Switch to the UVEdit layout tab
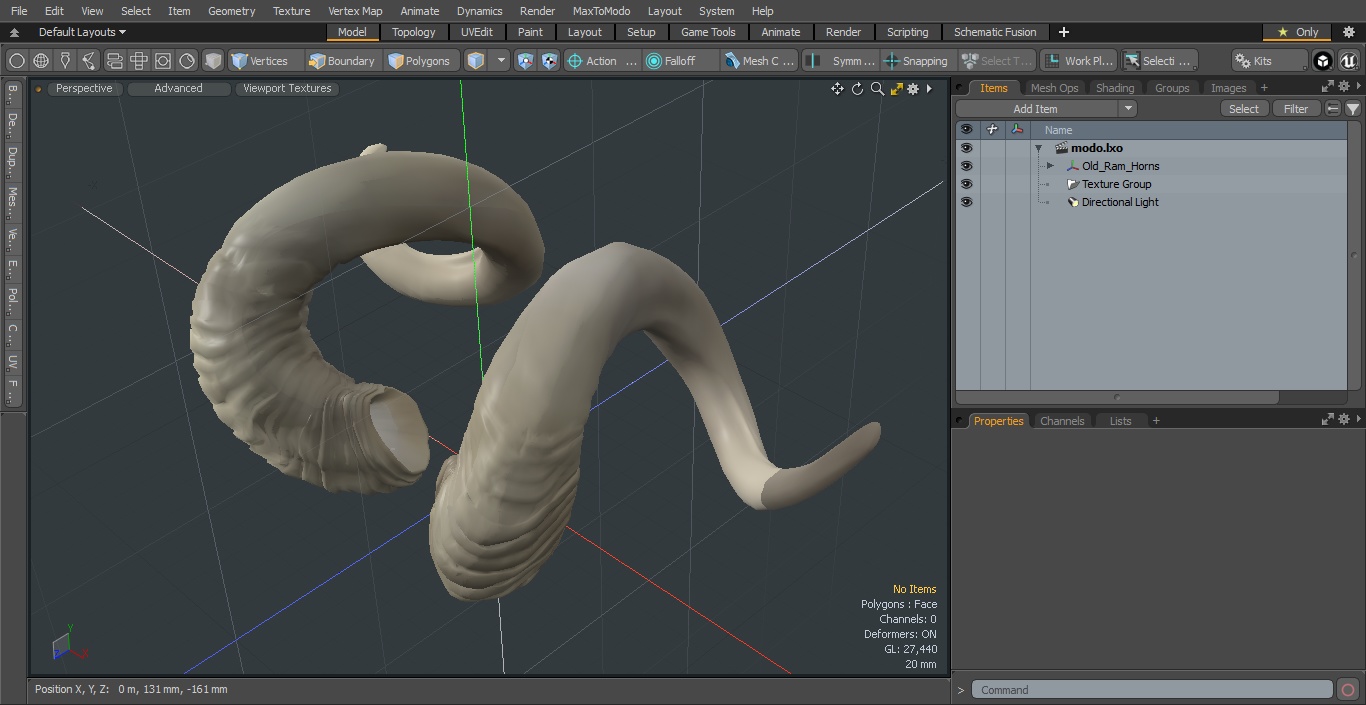 coord(477,32)
